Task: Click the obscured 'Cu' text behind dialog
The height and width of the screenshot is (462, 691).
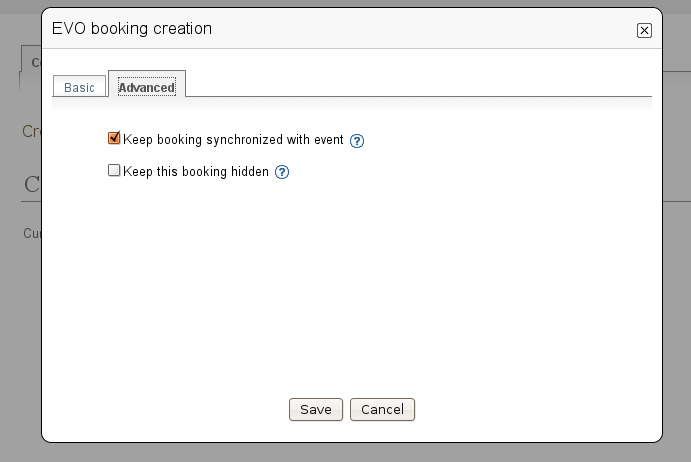Action: click(32, 233)
